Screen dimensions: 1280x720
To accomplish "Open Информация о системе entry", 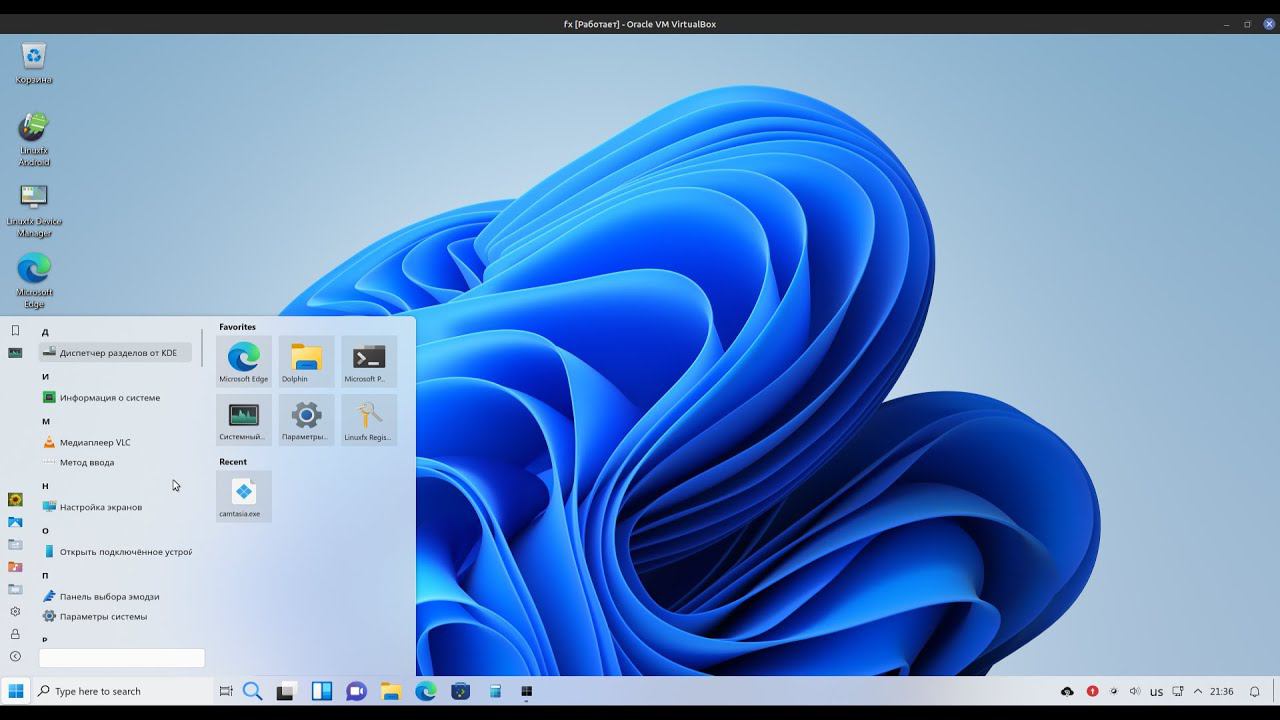I will [x=115, y=397].
